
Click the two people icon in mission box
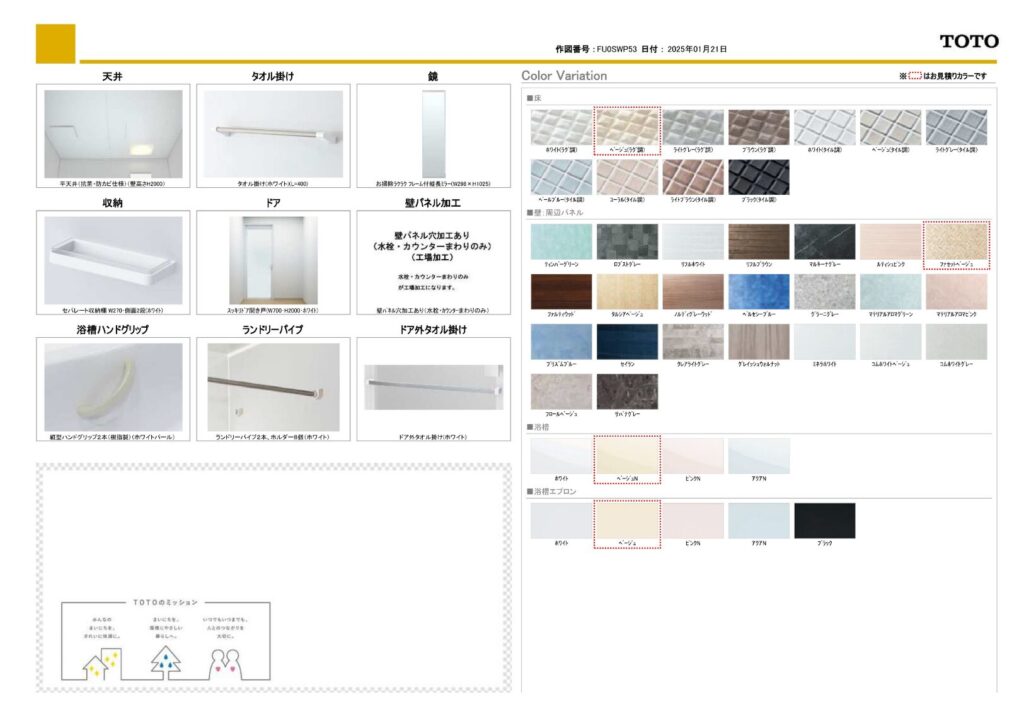(x=227, y=661)
